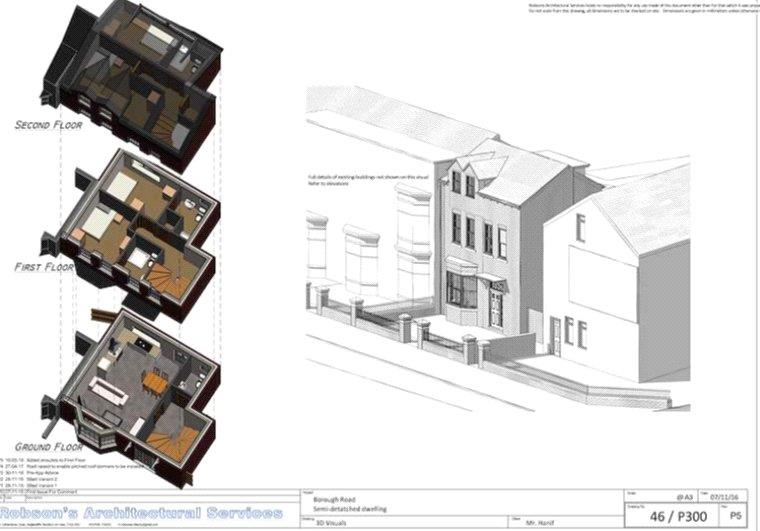Click the '3D Visuals' drawing title
The width and height of the screenshot is (760, 531).
(x=329, y=523)
